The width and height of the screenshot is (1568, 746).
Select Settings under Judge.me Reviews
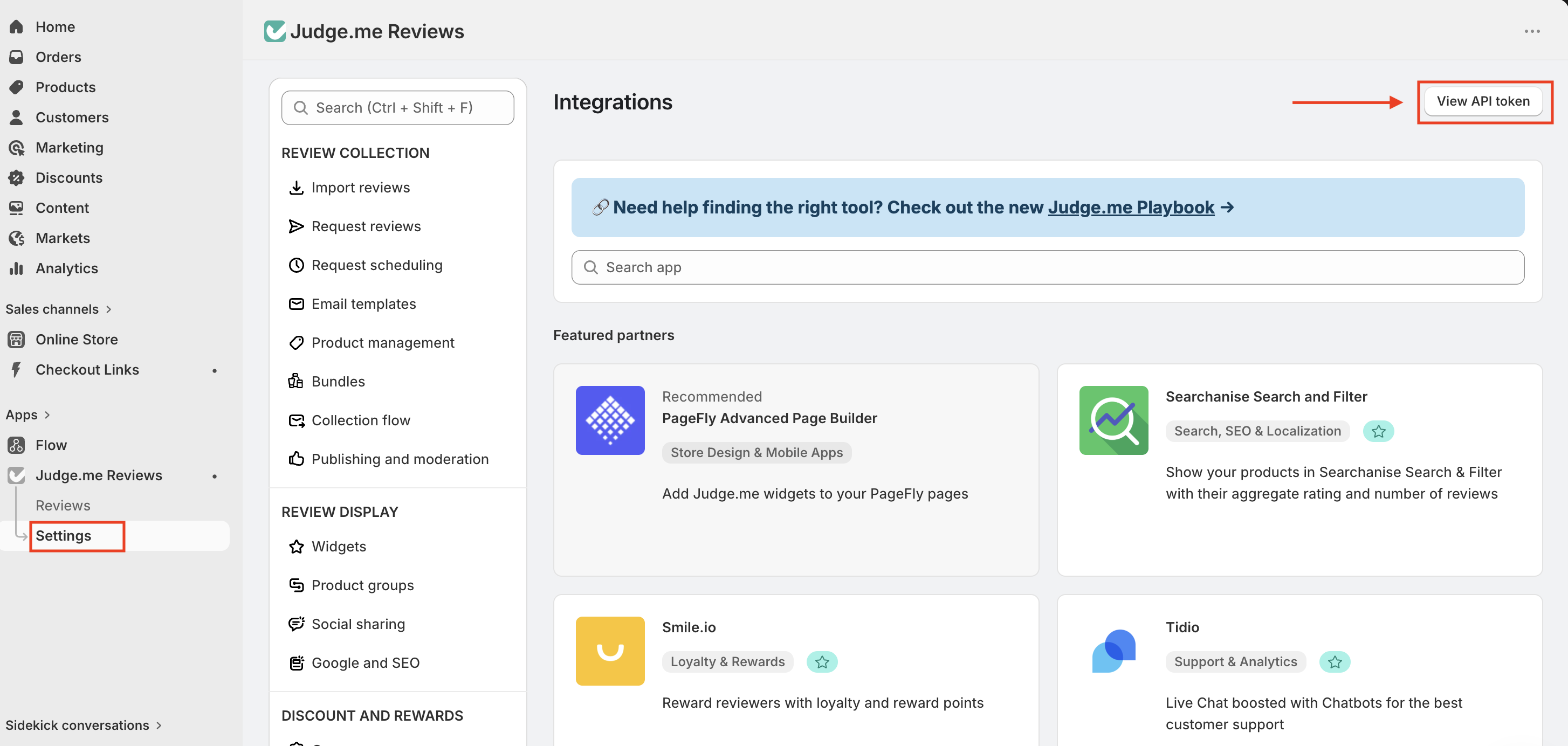coord(63,535)
